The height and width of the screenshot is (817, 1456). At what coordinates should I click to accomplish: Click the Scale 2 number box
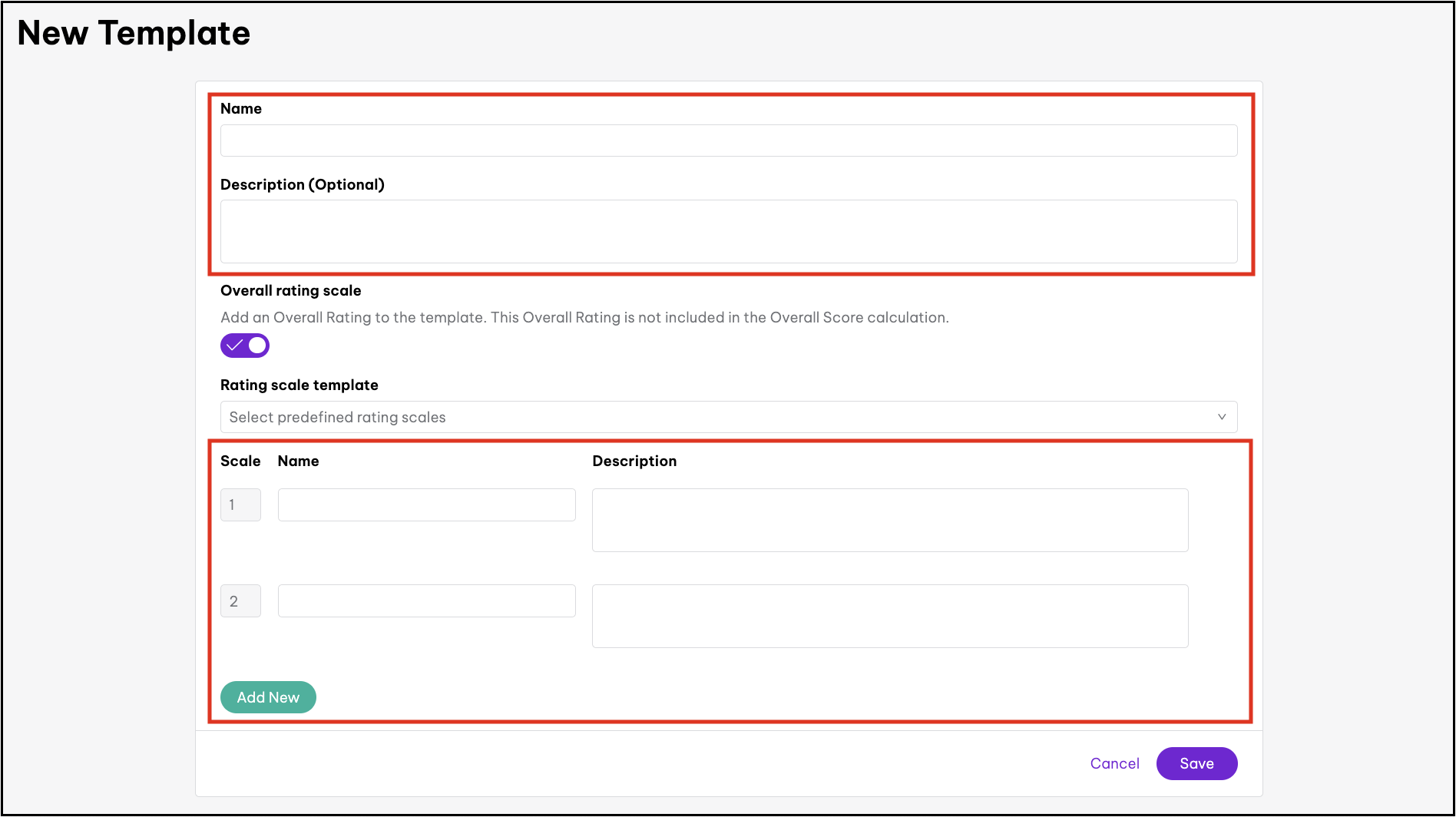(240, 601)
